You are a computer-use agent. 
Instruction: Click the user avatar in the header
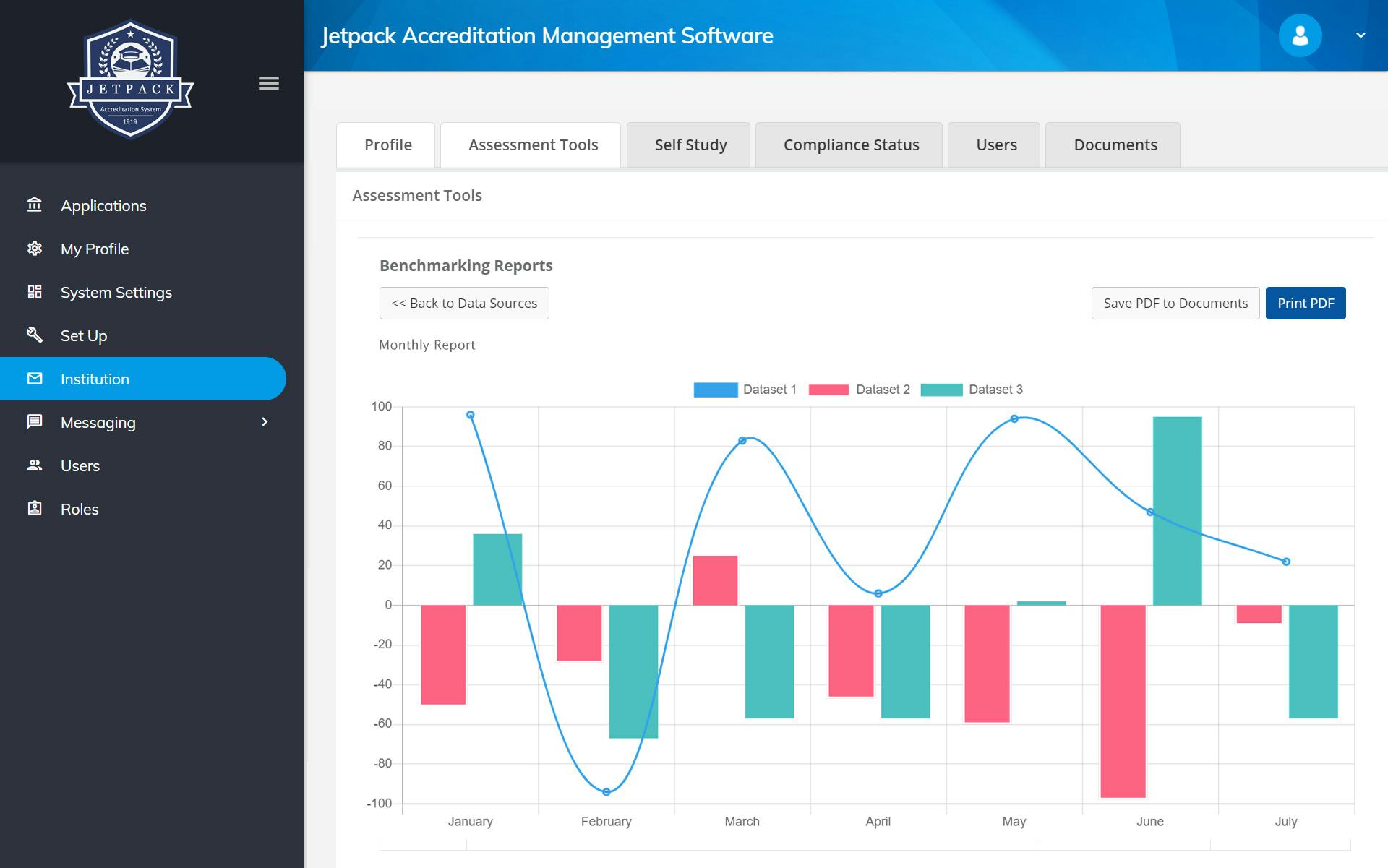(1300, 35)
